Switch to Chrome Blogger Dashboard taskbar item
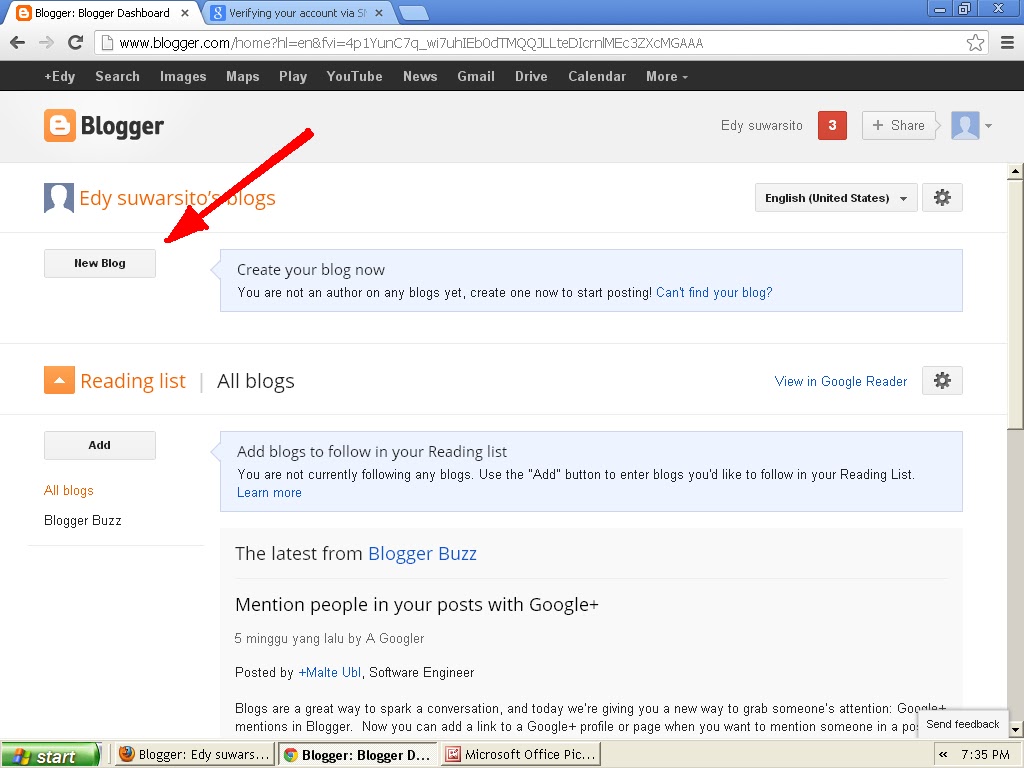 [357, 755]
